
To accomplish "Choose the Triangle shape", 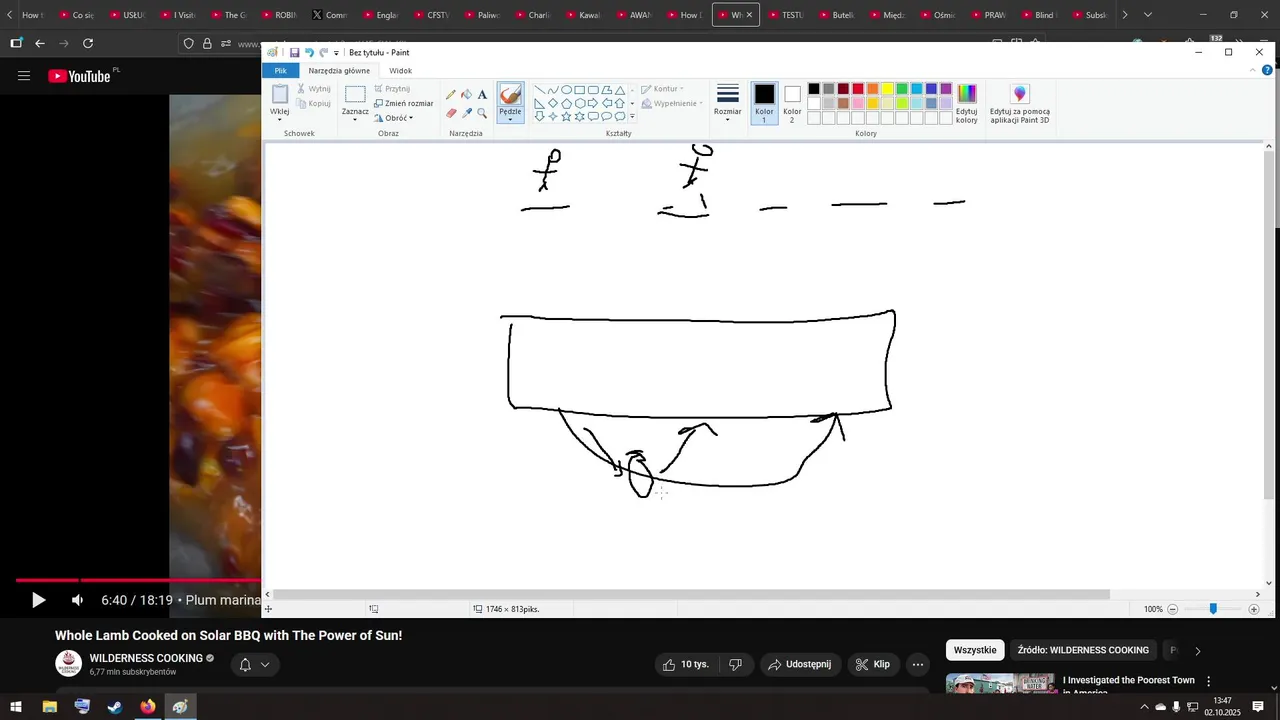I will (x=620, y=90).
